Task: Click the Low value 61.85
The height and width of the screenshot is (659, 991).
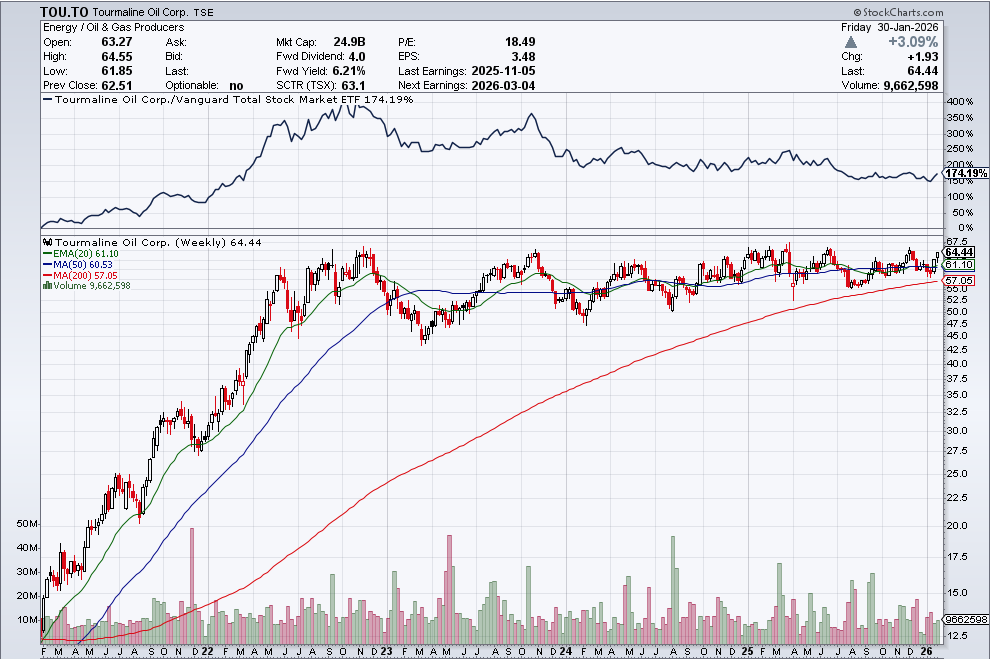Action: [x=117, y=71]
